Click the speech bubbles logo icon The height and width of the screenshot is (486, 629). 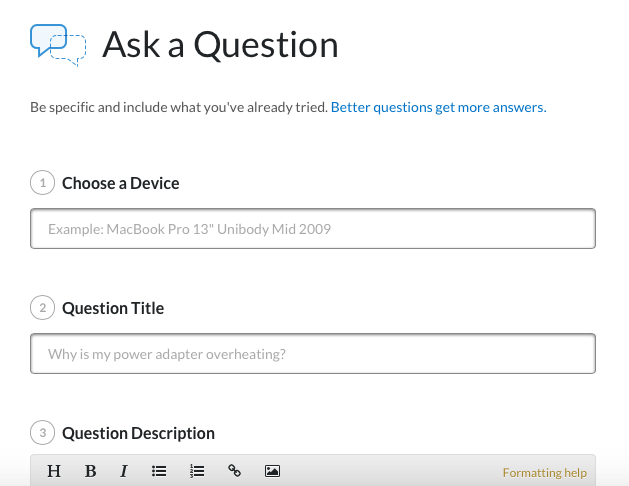click(x=58, y=45)
